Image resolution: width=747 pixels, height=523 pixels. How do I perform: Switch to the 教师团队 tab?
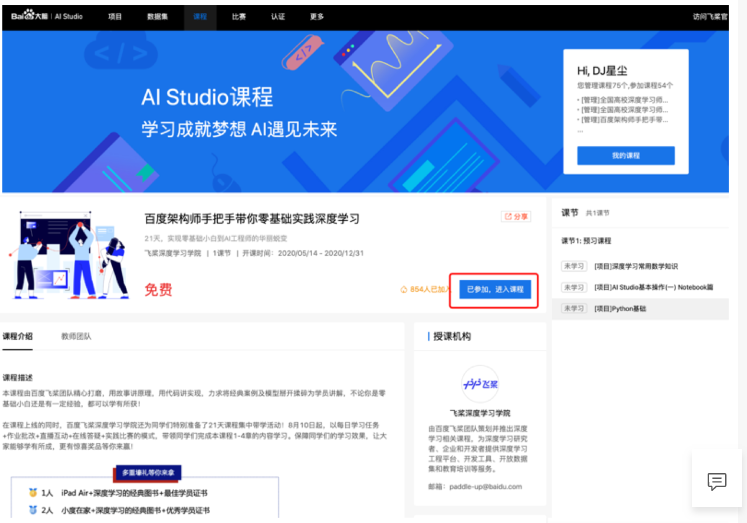76,336
